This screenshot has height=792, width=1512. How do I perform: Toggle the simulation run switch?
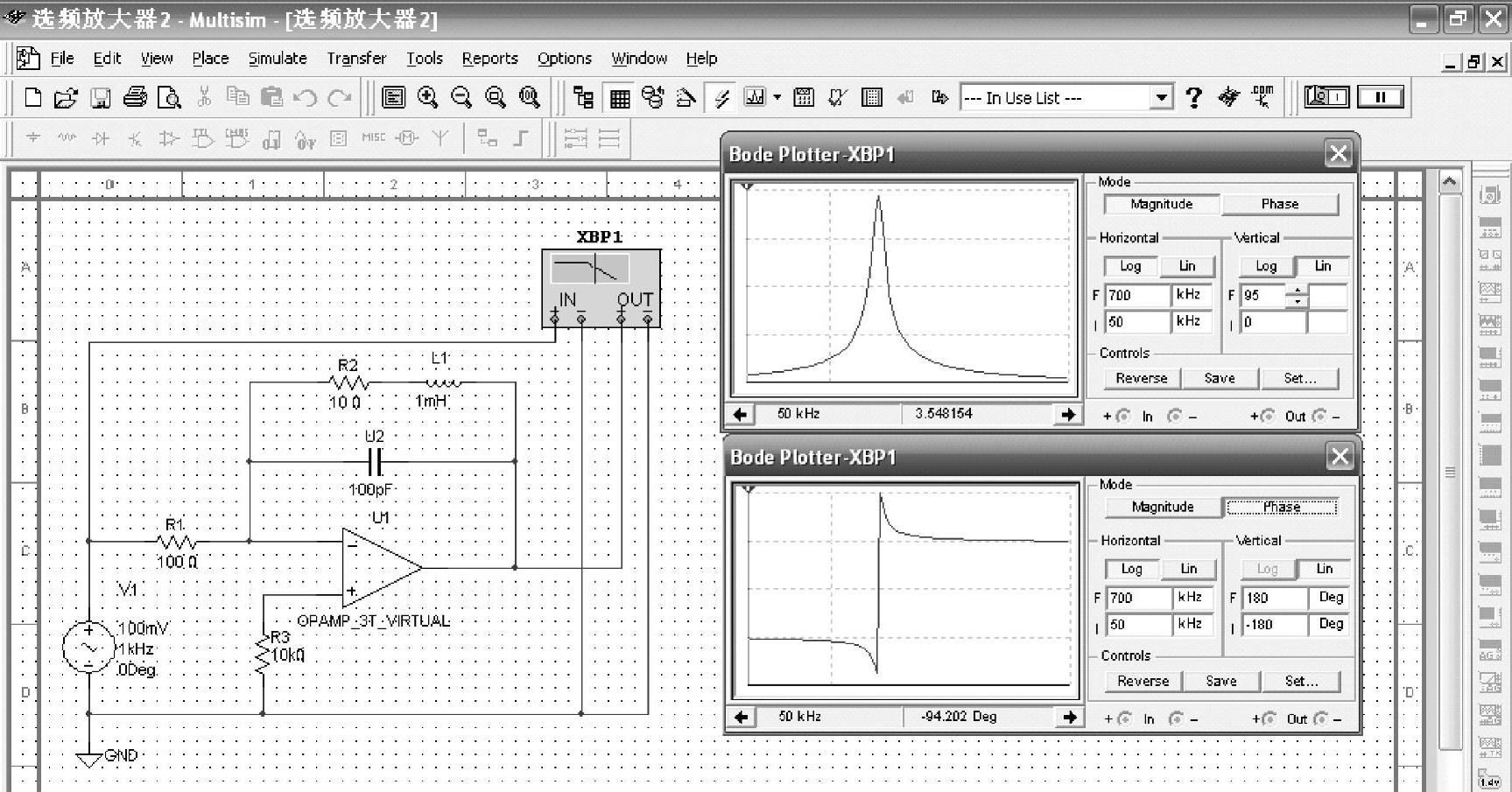[x=1327, y=97]
